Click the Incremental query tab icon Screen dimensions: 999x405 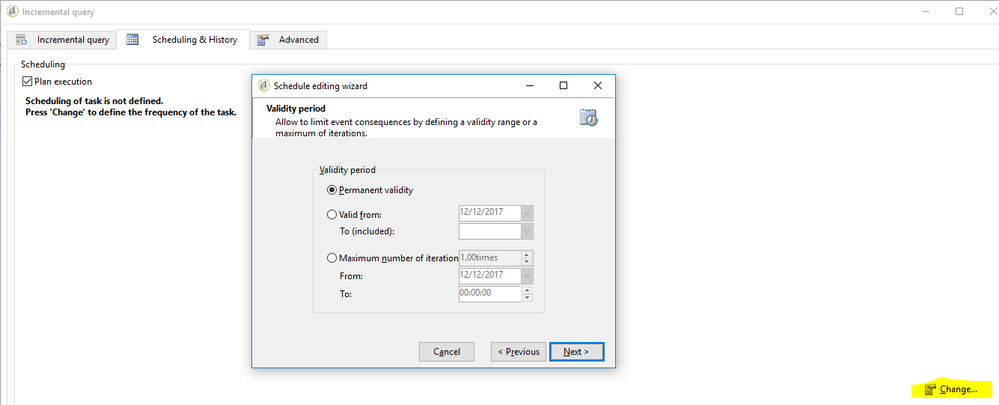(22, 40)
